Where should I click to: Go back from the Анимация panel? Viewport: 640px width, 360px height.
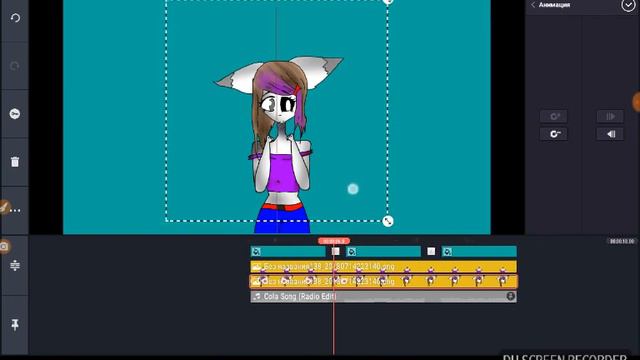[533, 5]
